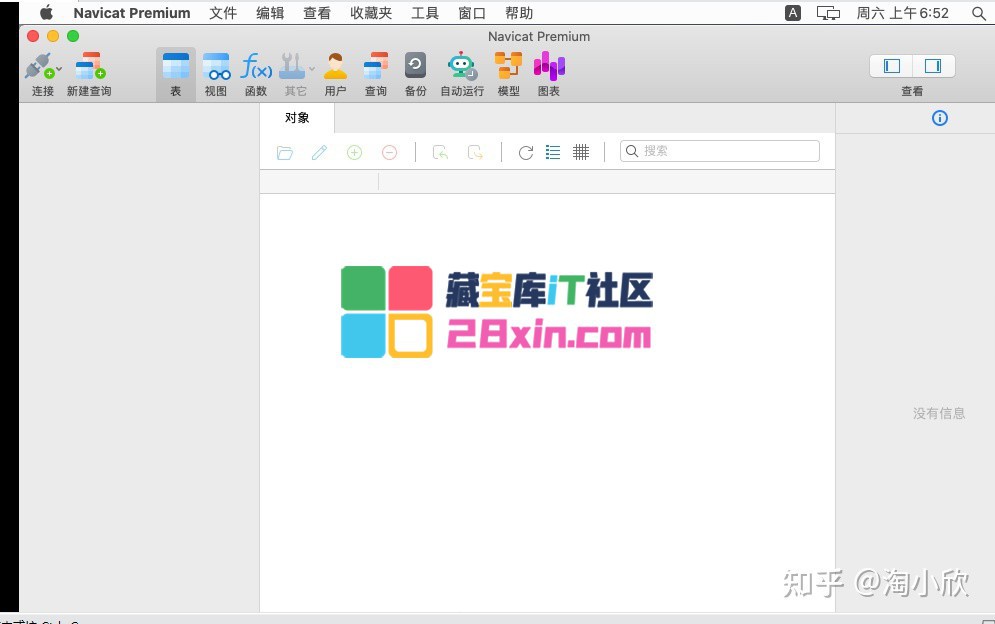Select the 对象 objects tab
This screenshot has width=995, height=624.
pyautogui.click(x=297, y=118)
